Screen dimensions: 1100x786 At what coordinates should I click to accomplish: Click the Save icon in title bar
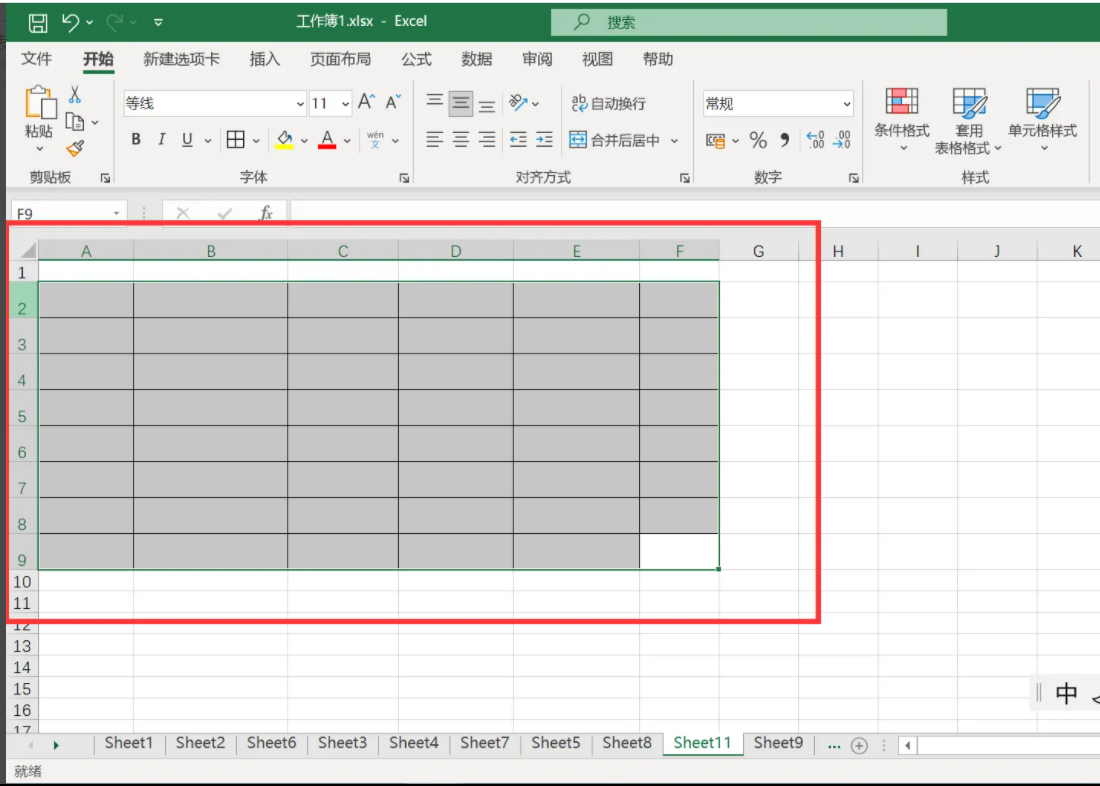37,22
